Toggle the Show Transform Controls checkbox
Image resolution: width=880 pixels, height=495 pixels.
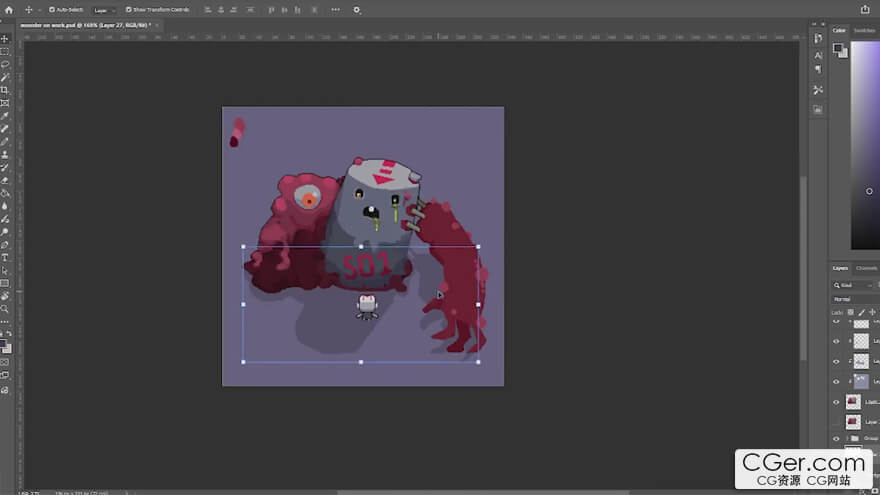128,9
